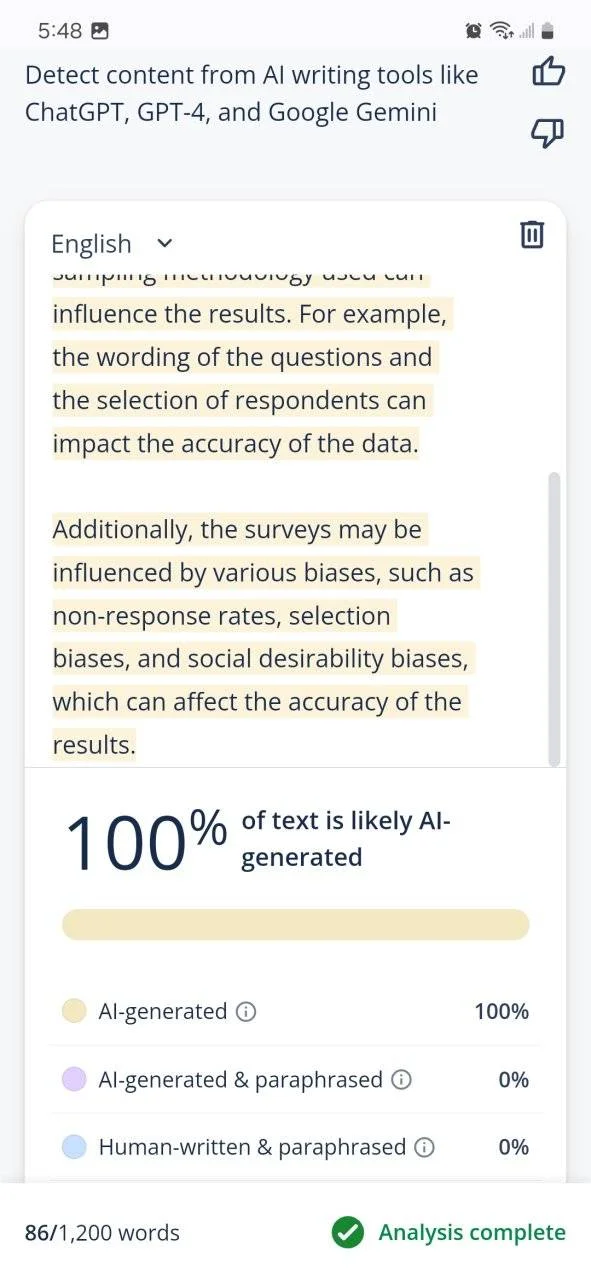Click the blue Human-written & paraphrased dot
The width and height of the screenshot is (591, 1280).
coord(74,1147)
